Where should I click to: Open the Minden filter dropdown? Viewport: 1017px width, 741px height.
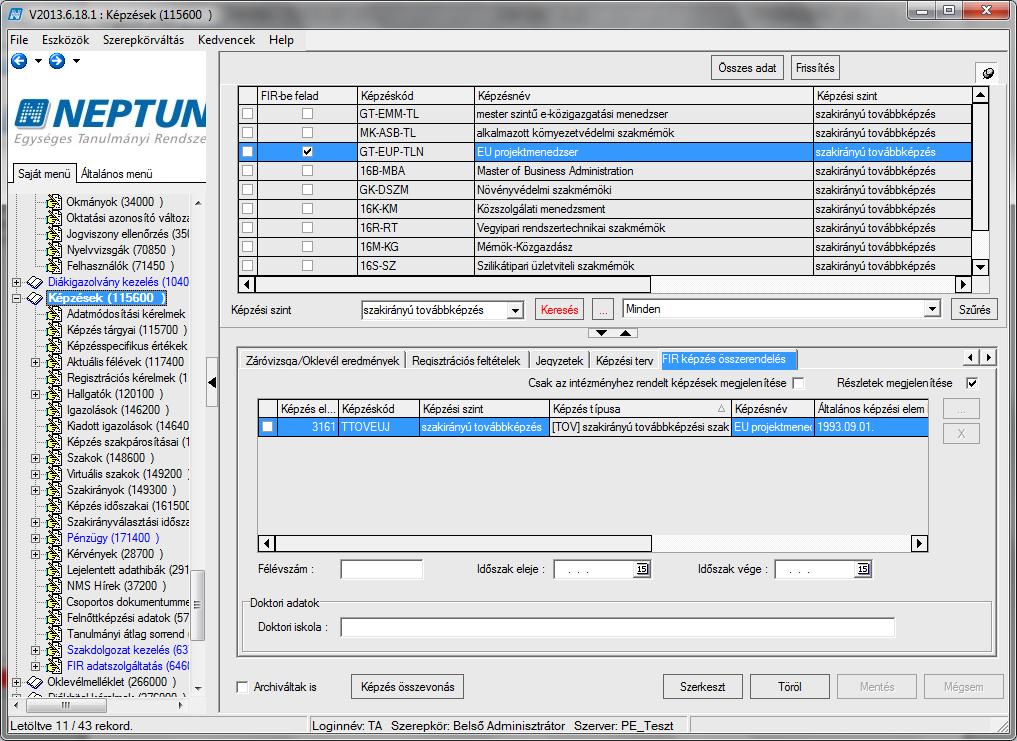[932, 309]
